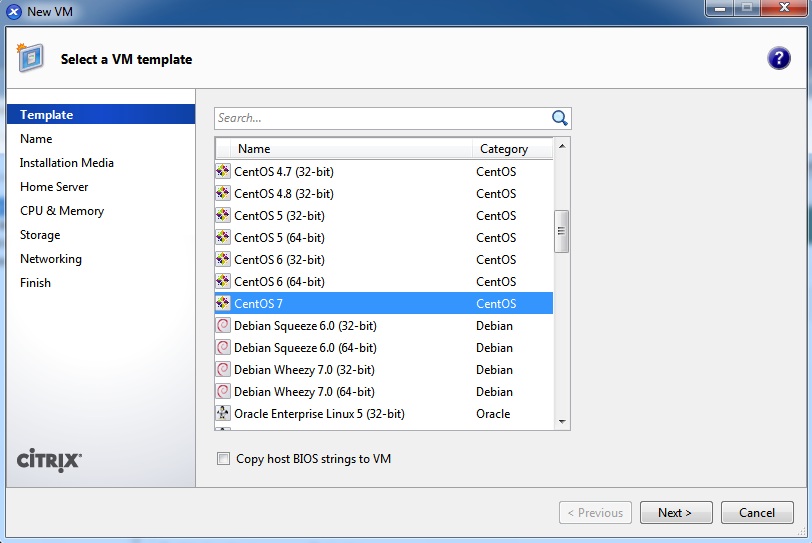Click the Oracle category cell
812x543 pixels.
(493, 414)
